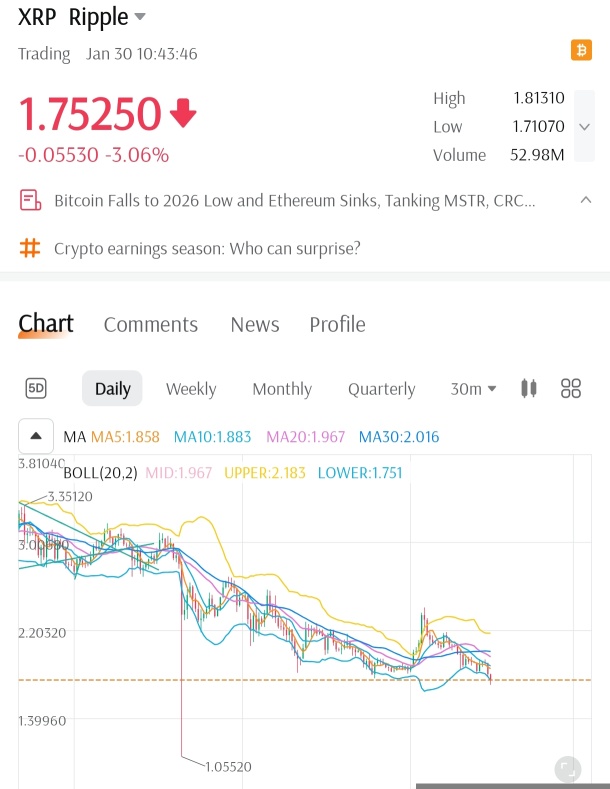The height and width of the screenshot is (789, 610).
Task: Switch to the News tab
Action: point(255,325)
